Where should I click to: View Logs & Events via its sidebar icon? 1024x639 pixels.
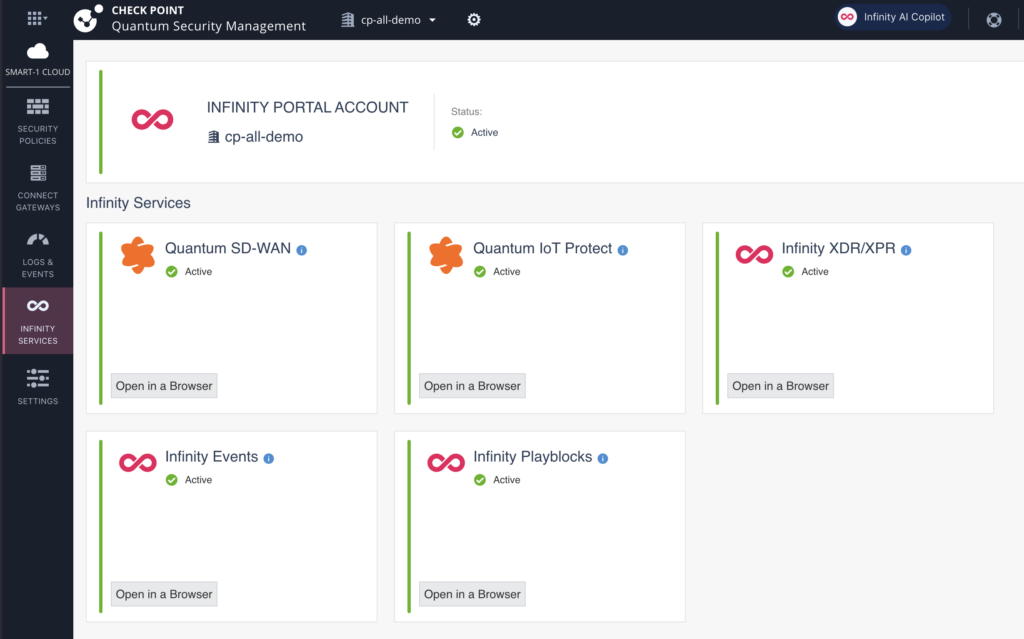tap(37, 239)
